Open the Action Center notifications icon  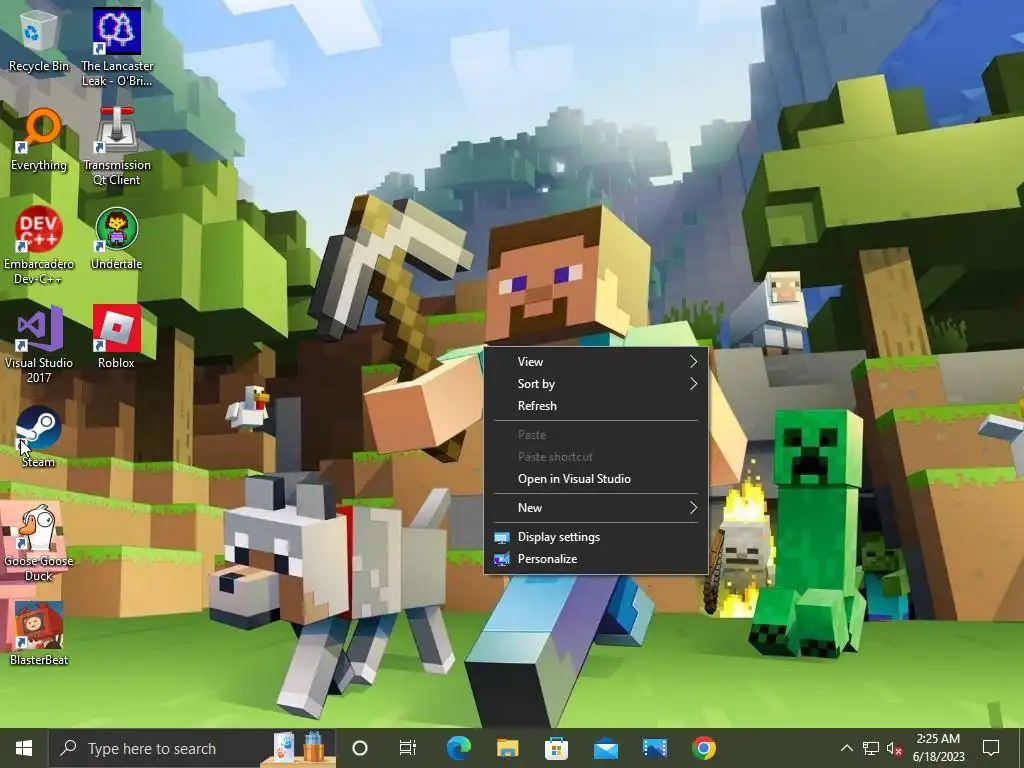(x=991, y=748)
